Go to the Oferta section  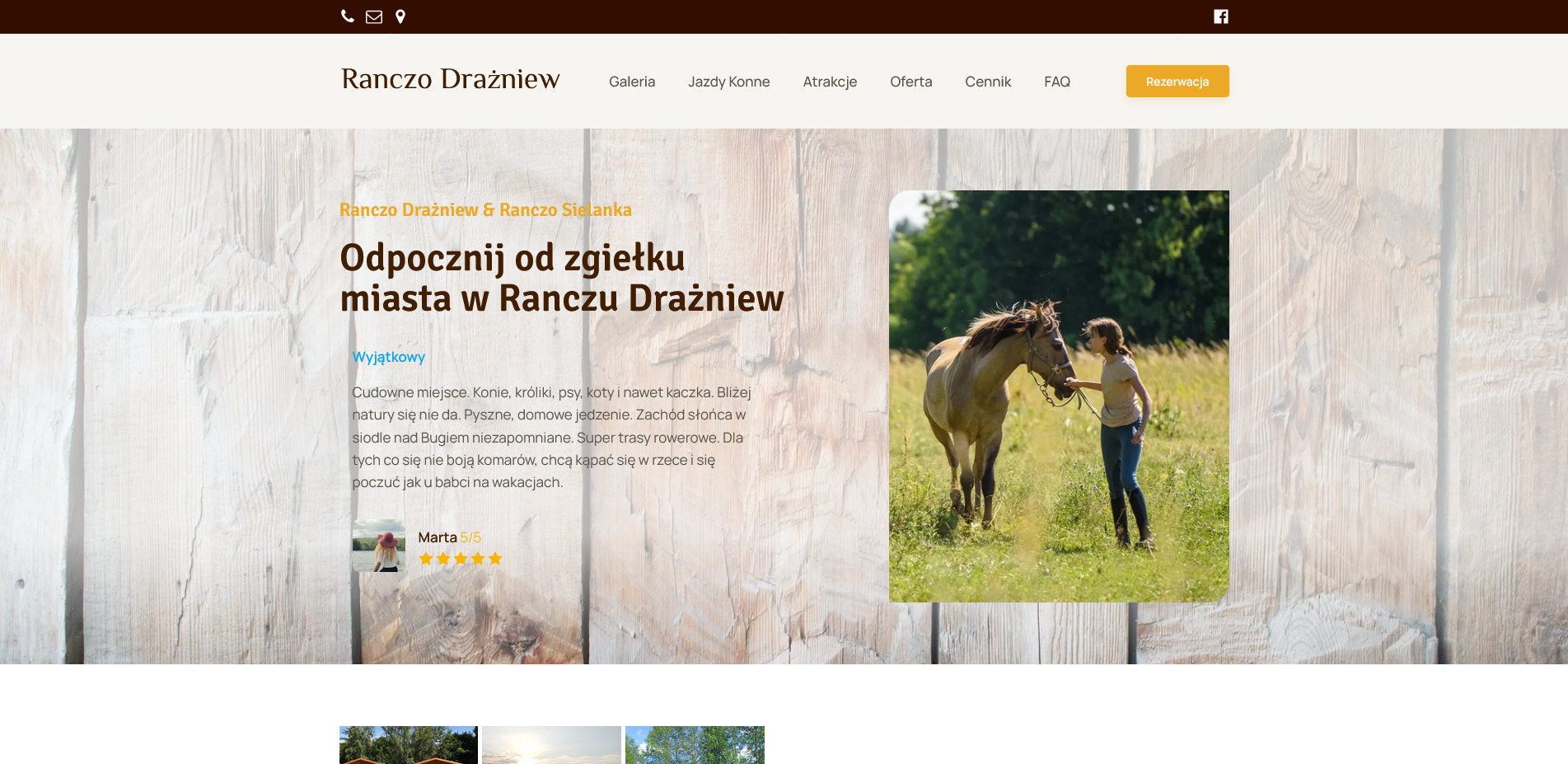click(x=910, y=82)
